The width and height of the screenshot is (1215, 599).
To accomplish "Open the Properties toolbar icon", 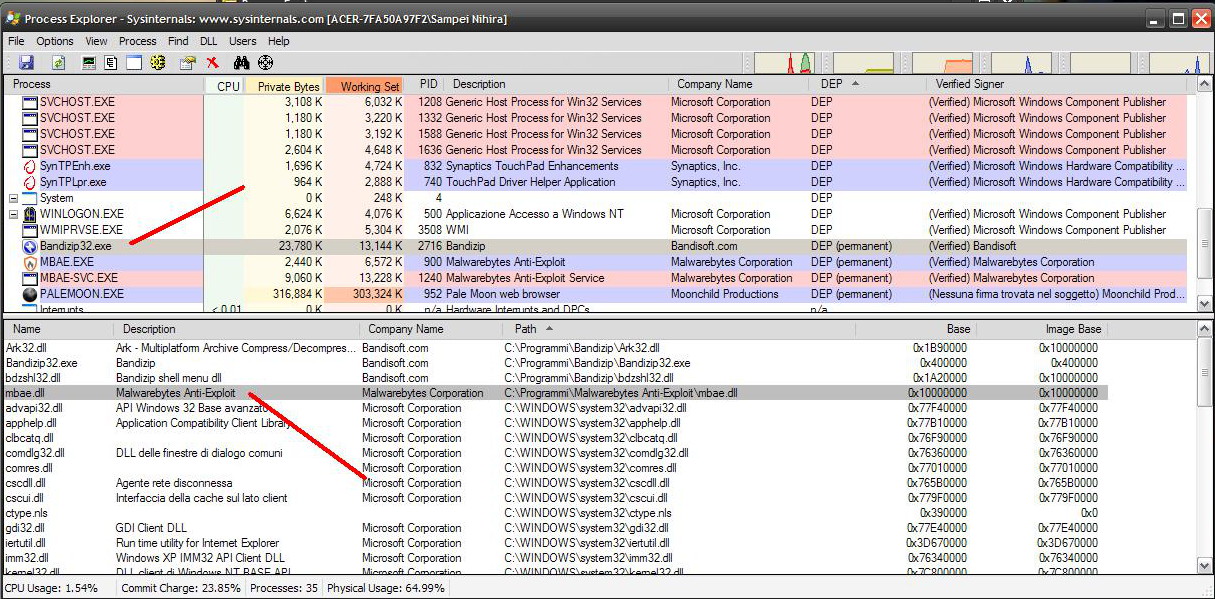I will (187, 63).
